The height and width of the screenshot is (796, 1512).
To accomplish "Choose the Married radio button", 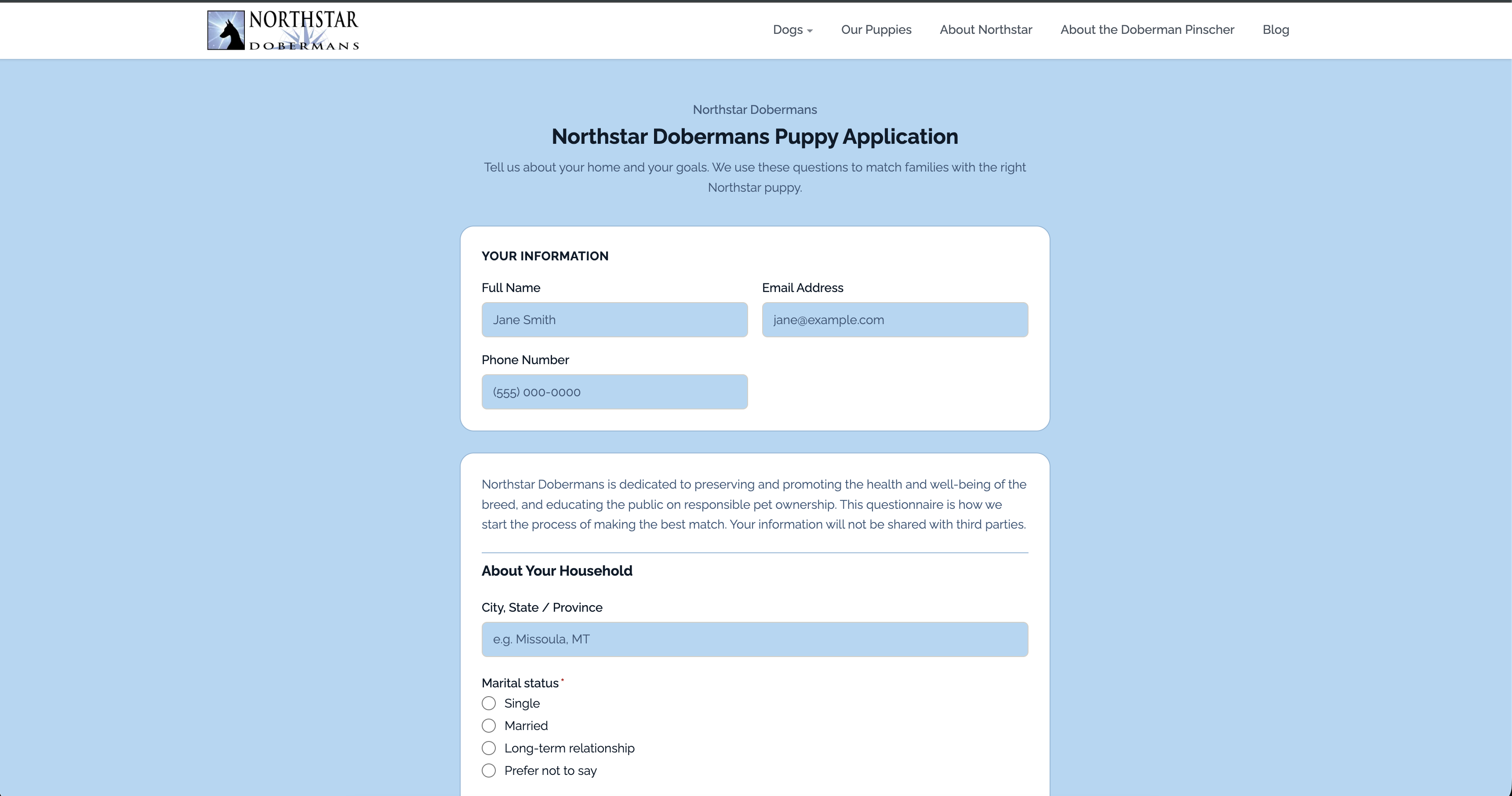I will click(488, 726).
